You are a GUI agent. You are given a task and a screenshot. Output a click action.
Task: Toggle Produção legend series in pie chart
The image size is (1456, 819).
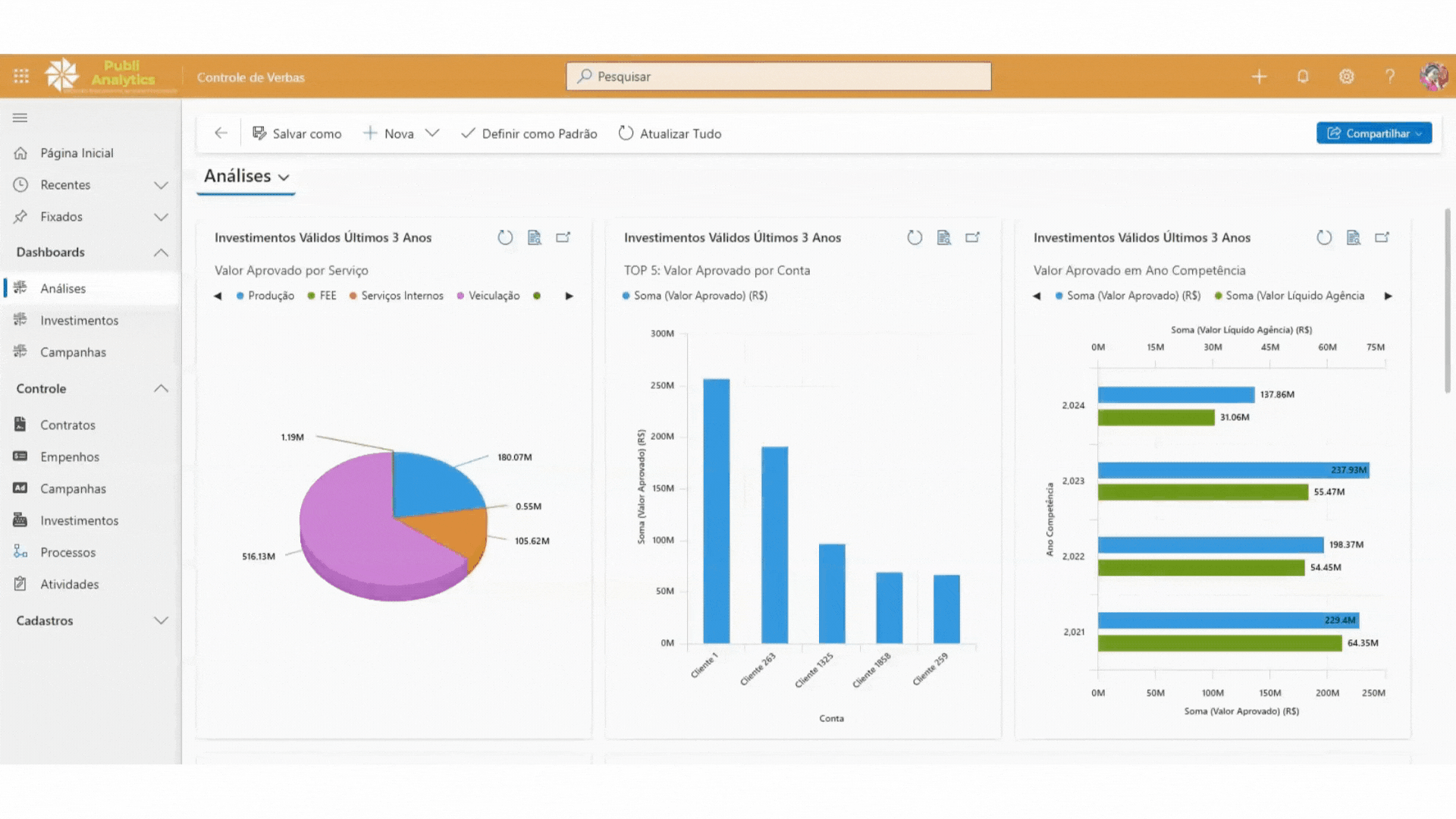point(265,296)
